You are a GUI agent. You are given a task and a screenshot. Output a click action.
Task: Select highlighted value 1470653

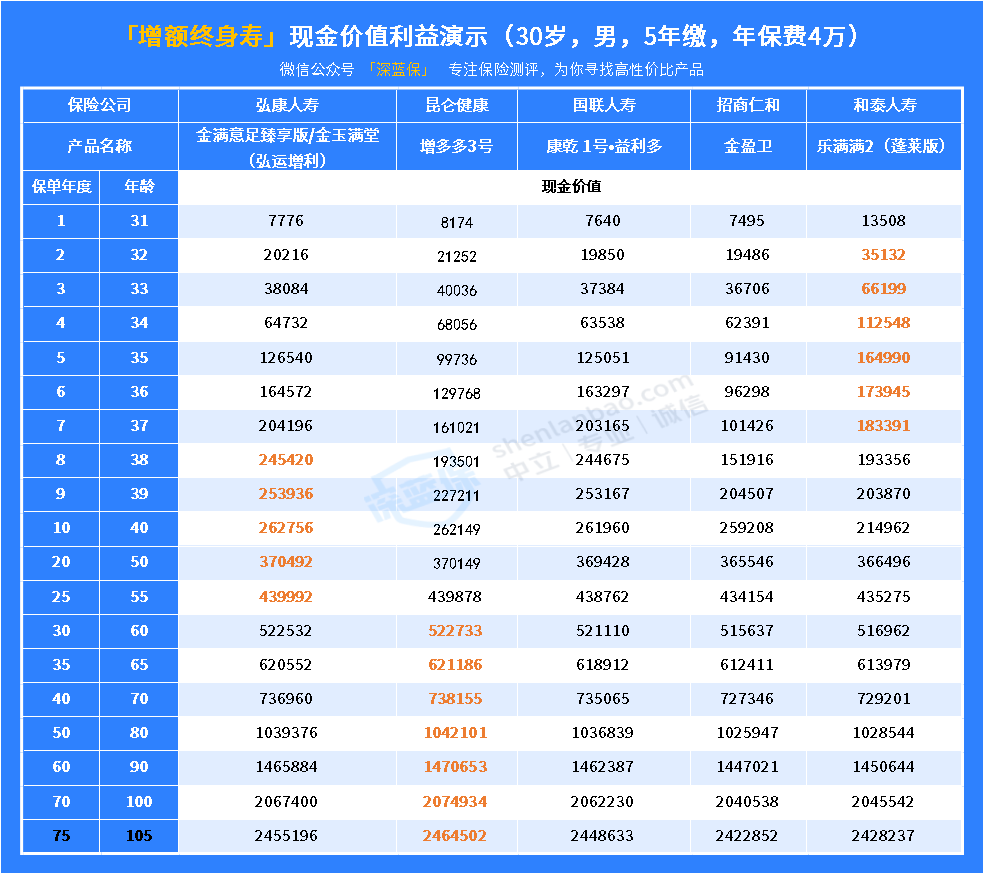point(455,766)
